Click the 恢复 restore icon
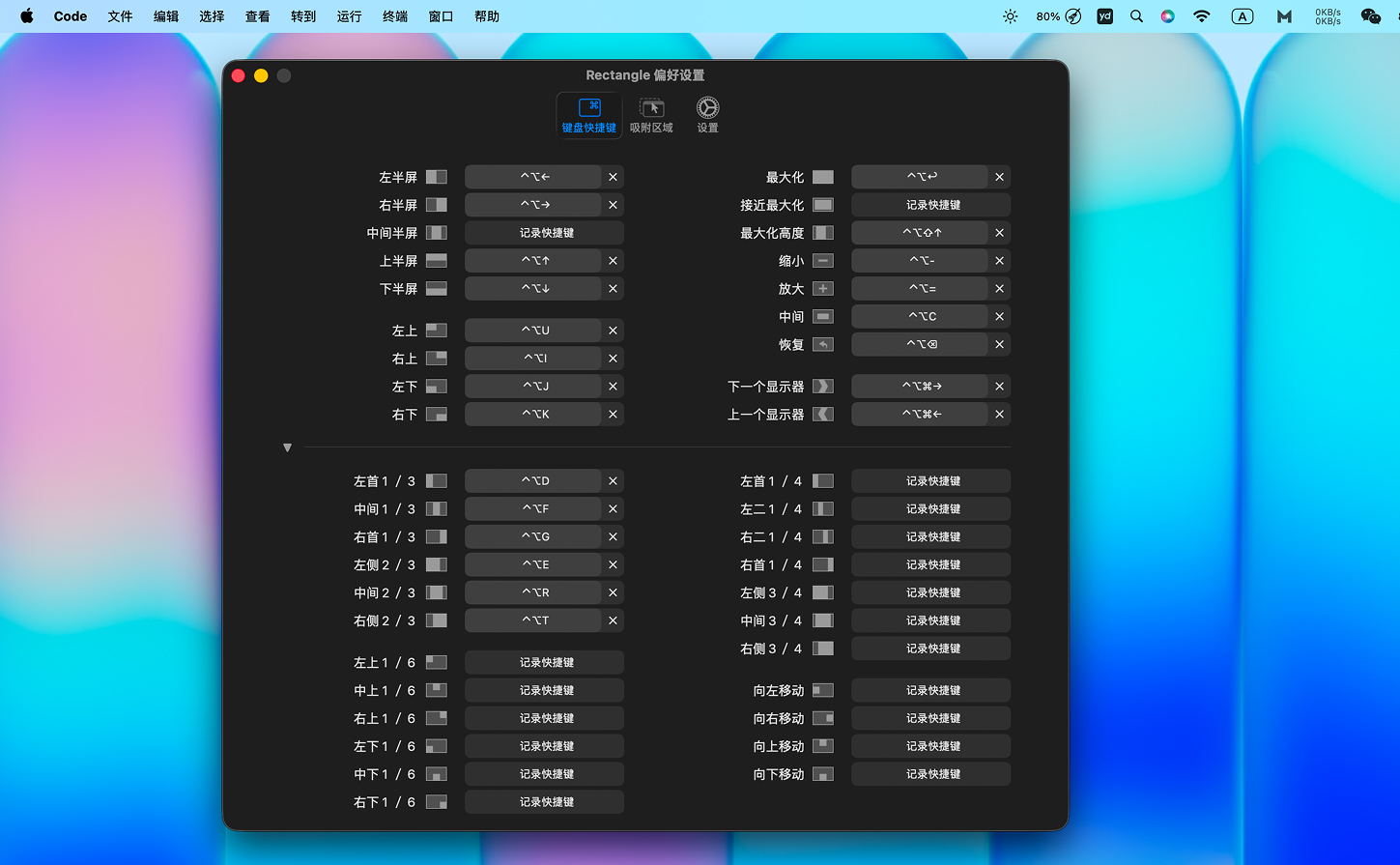Image resolution: width=1400 pixels, height=865 pixels. point(822,344)
